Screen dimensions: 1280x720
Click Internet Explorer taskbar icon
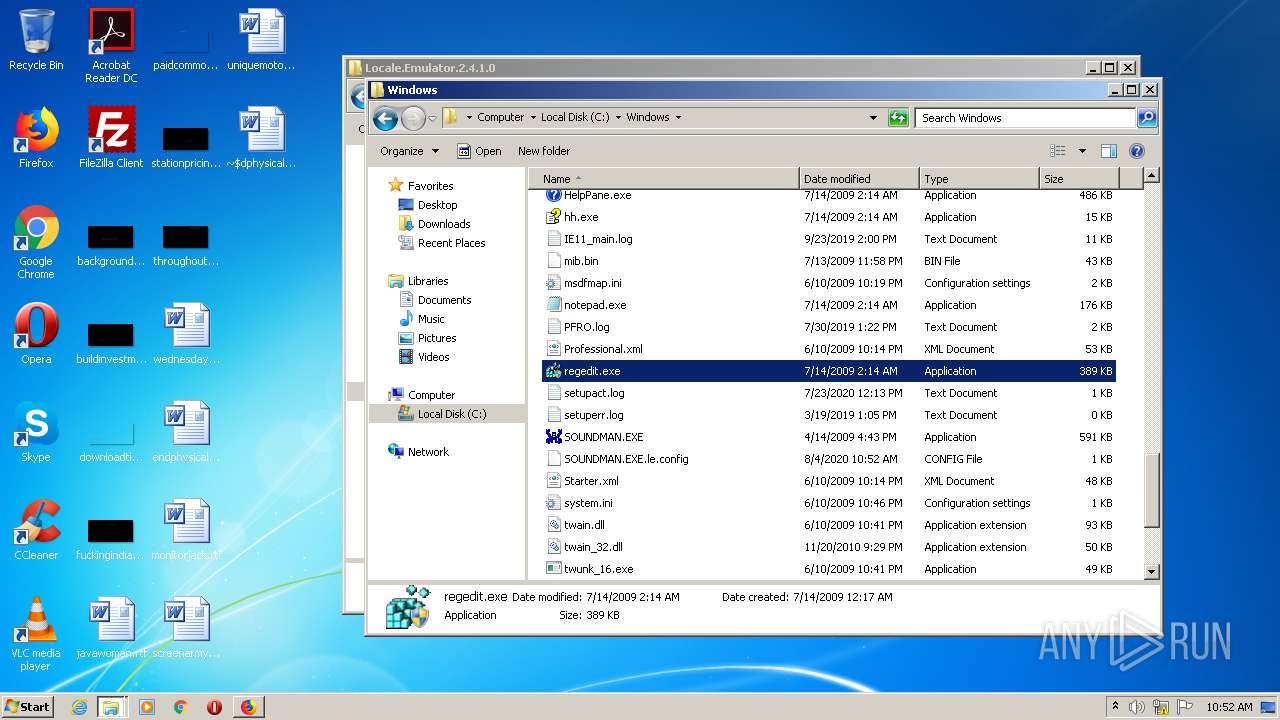click(x=79, y=707)
